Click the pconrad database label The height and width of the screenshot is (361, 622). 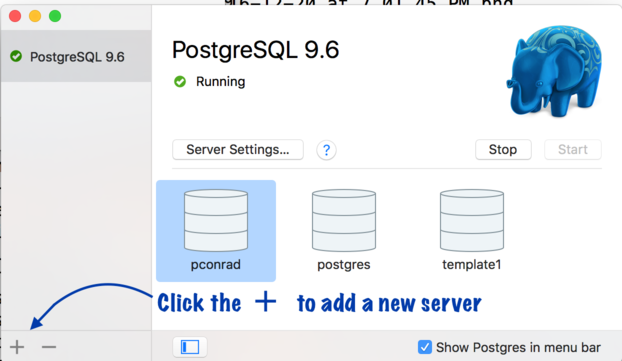pos(215,265)
